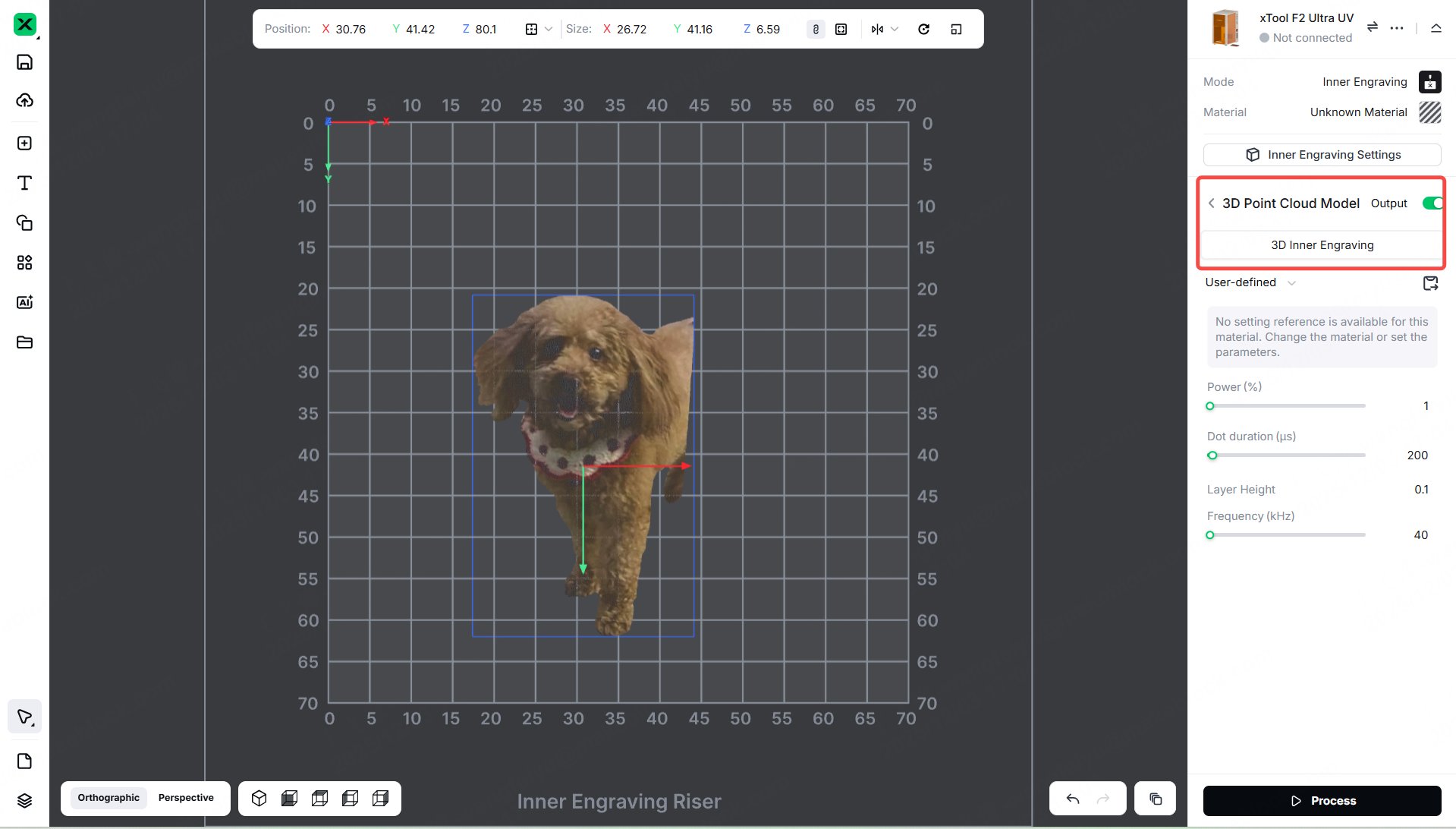
Task: Click the Process button
Action: coord(1322,801)
